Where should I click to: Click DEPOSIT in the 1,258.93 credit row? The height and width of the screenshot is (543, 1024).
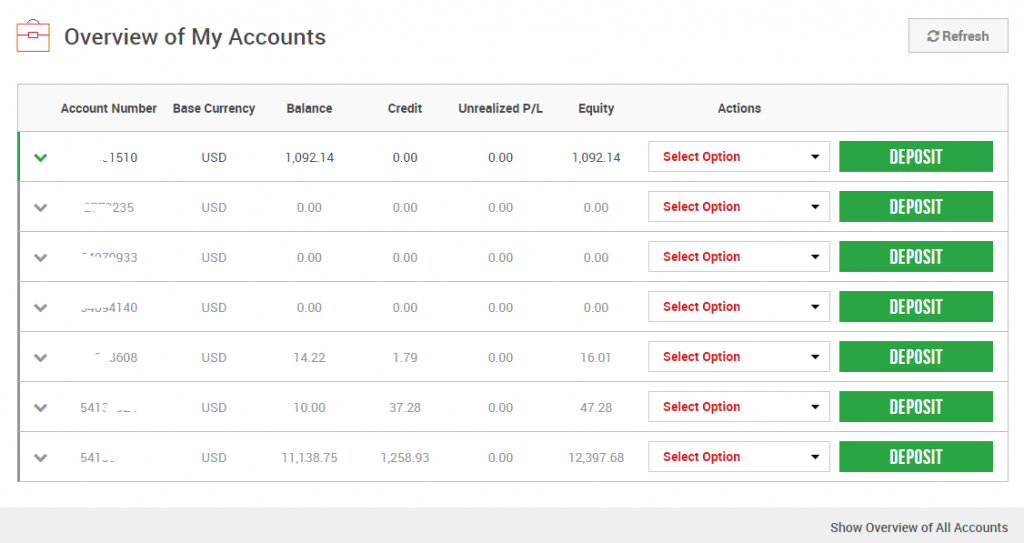coord(916,457)
